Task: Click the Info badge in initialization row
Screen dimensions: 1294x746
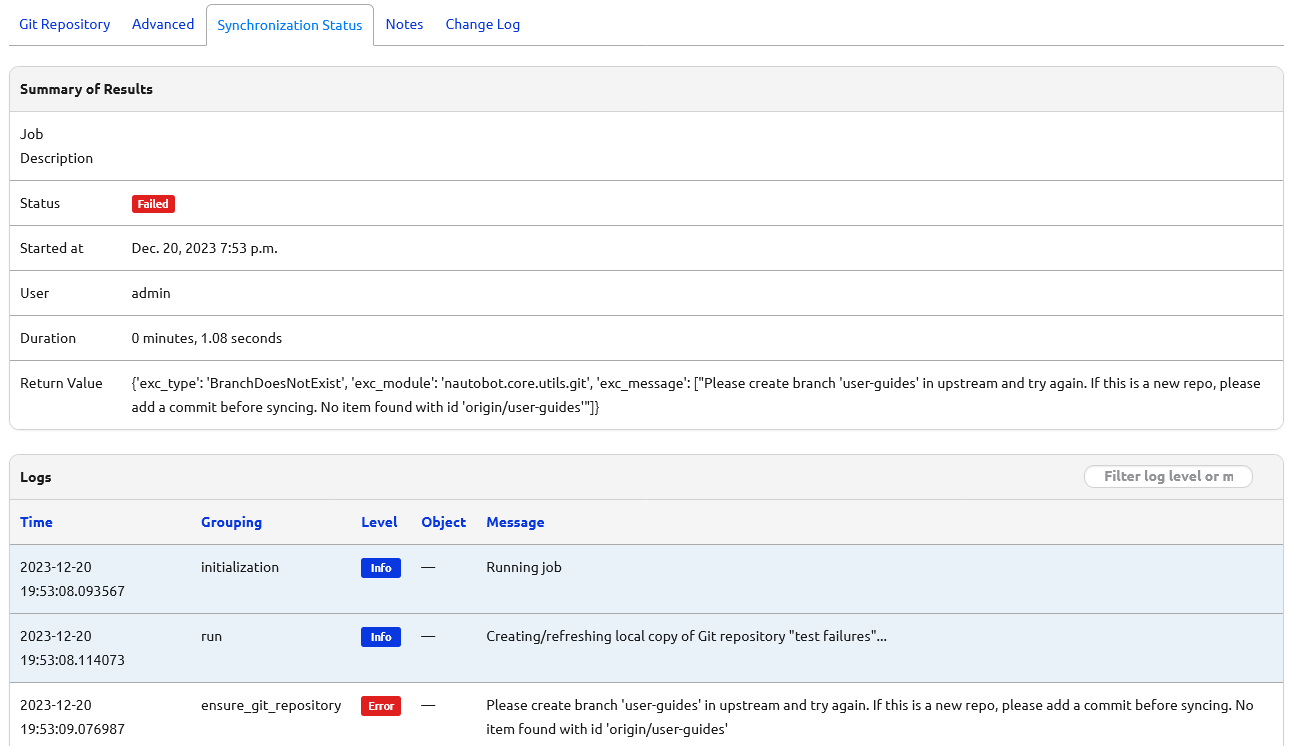Action: tap(380, 568)
